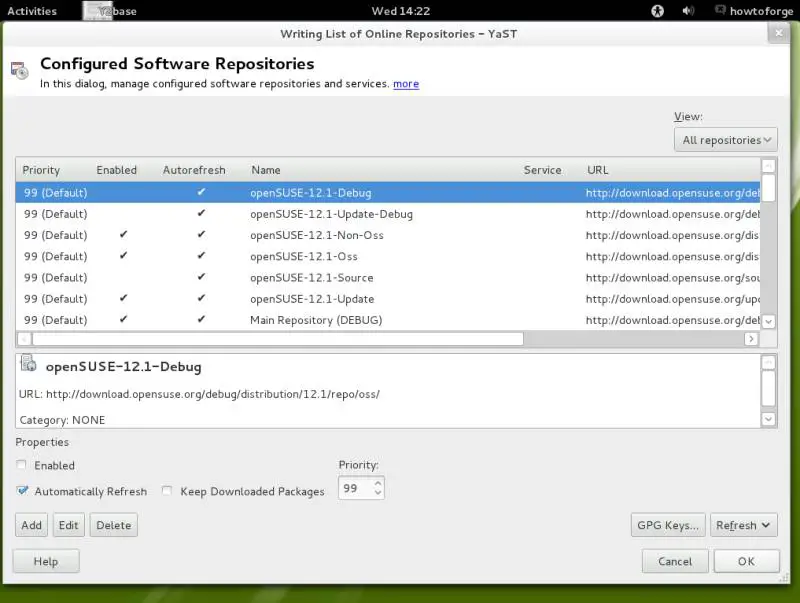
Task: Click the detail pane scrollbar thumb
Action: click(768, 388)
